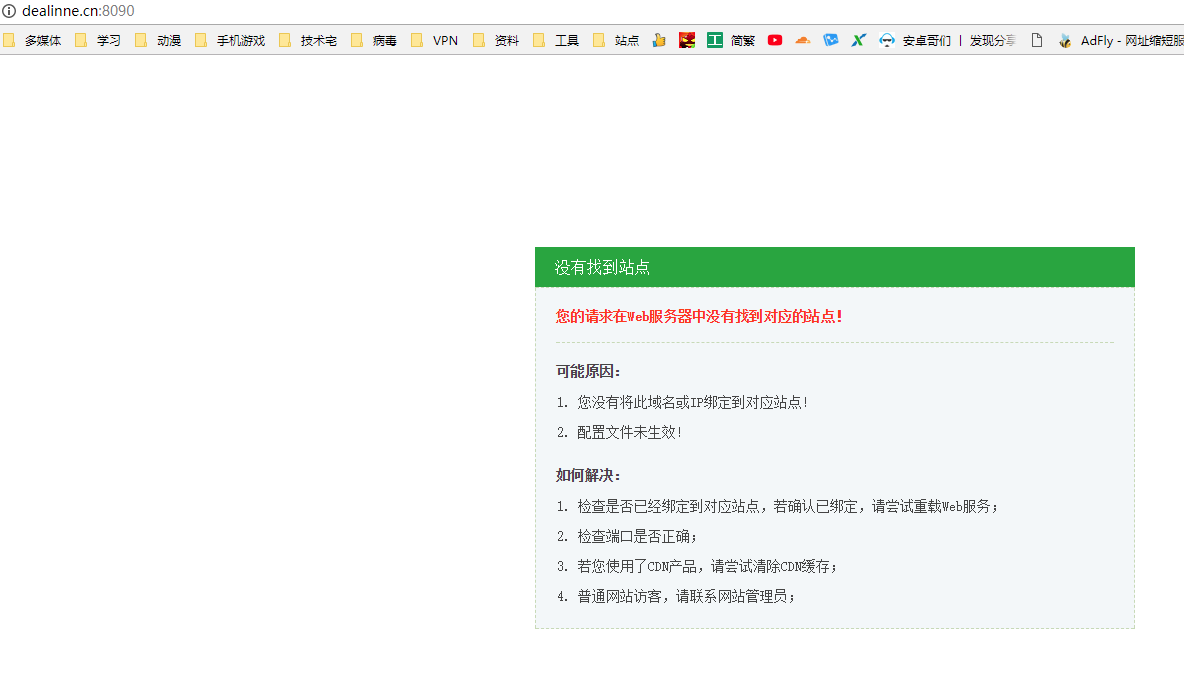Click the thumbs-up bookmark icon
The width and height of the screenshot is (1184, 695).
[659, 41]
